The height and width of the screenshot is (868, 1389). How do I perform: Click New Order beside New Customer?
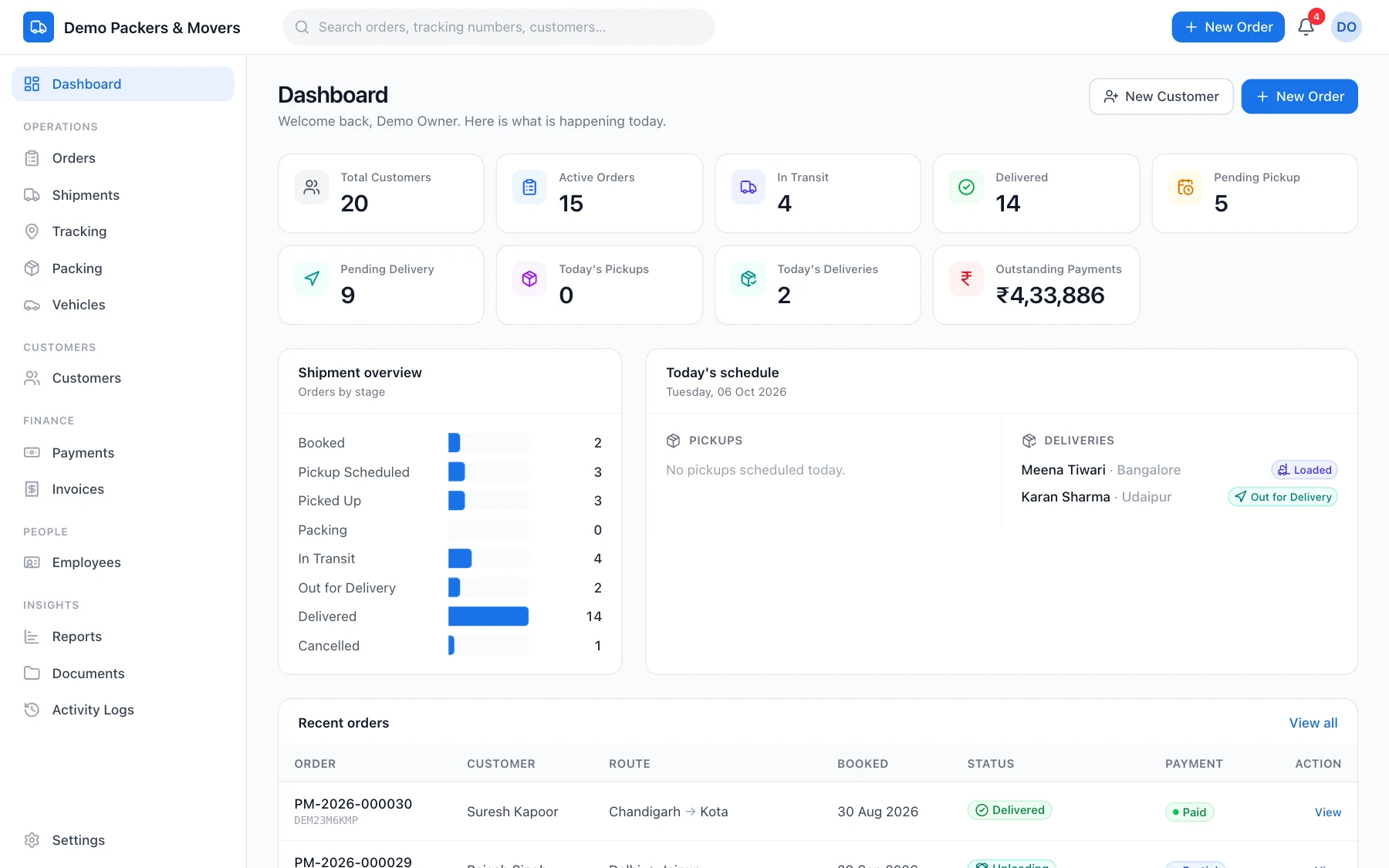coord(1299,96)
